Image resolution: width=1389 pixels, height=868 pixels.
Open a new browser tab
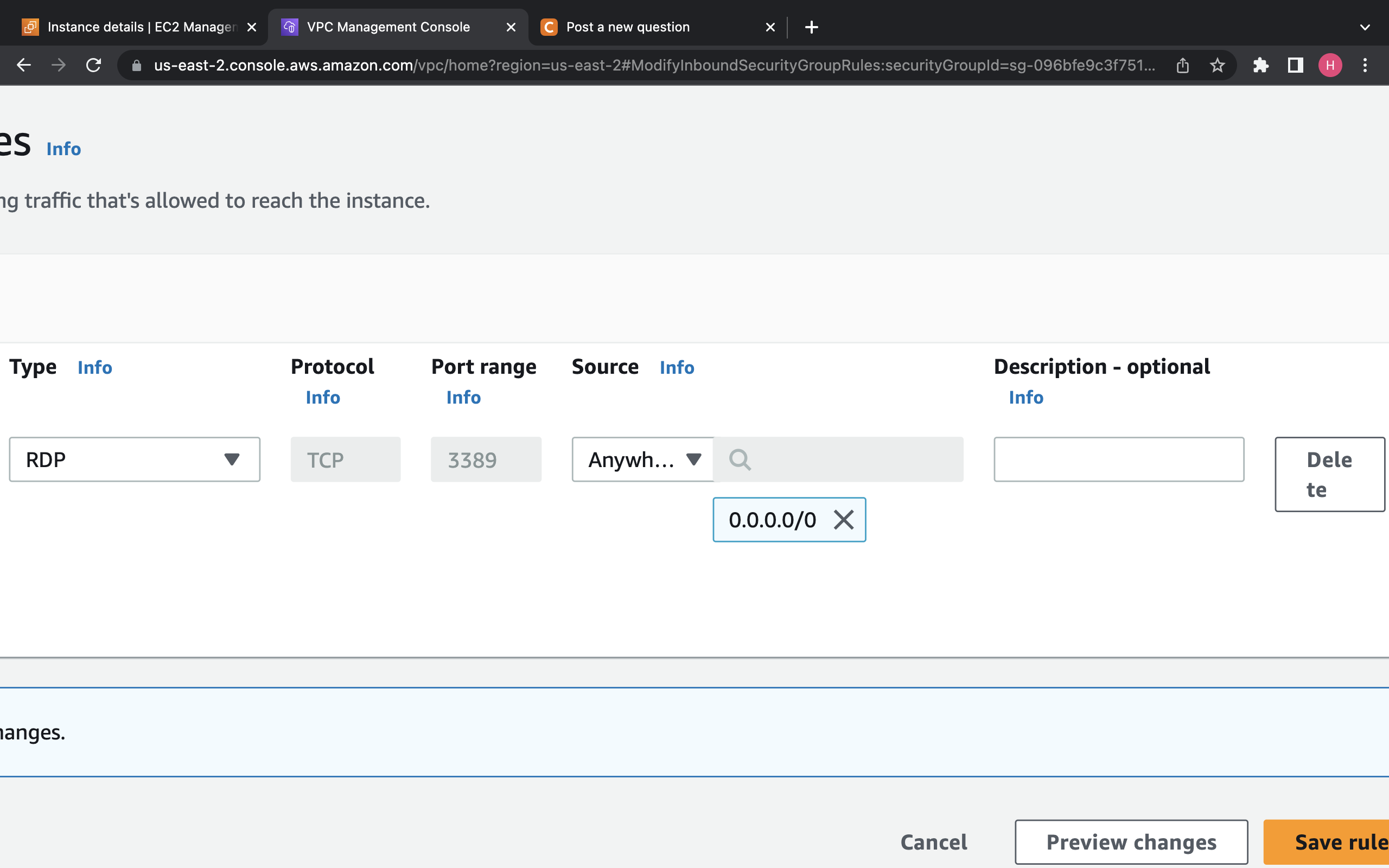pos(811,27)
